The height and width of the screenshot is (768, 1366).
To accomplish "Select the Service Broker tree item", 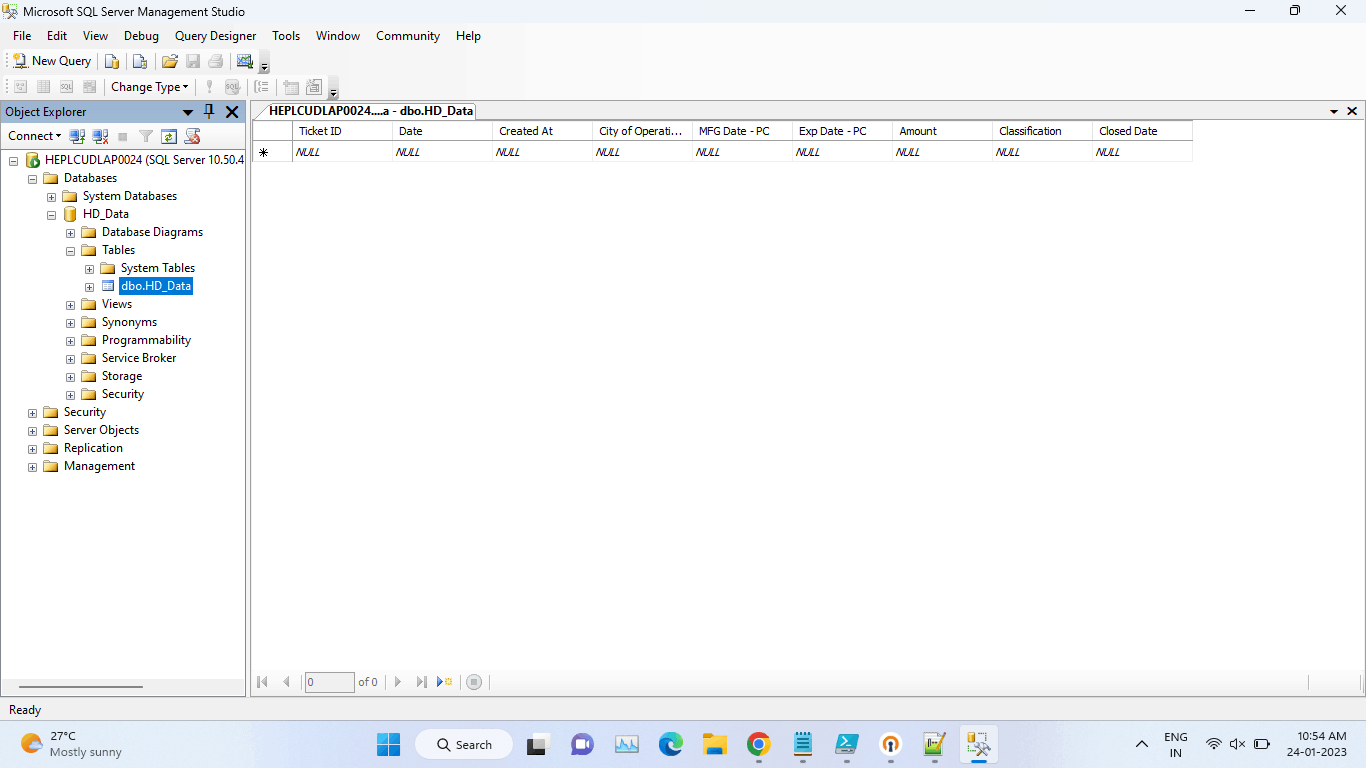I will [139, 358].
